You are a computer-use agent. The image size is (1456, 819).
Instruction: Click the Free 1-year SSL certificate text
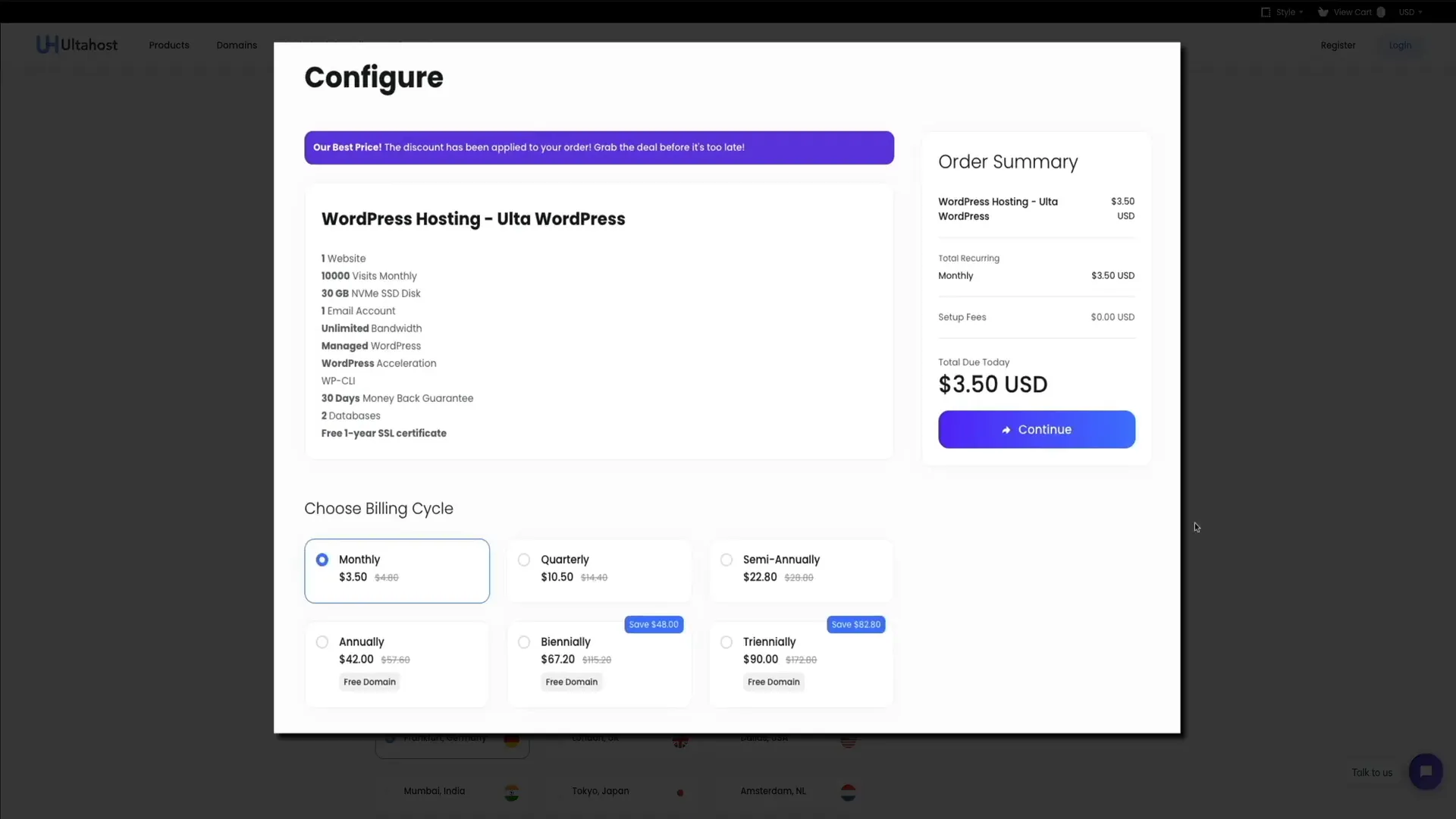click(x=384, y=433)
